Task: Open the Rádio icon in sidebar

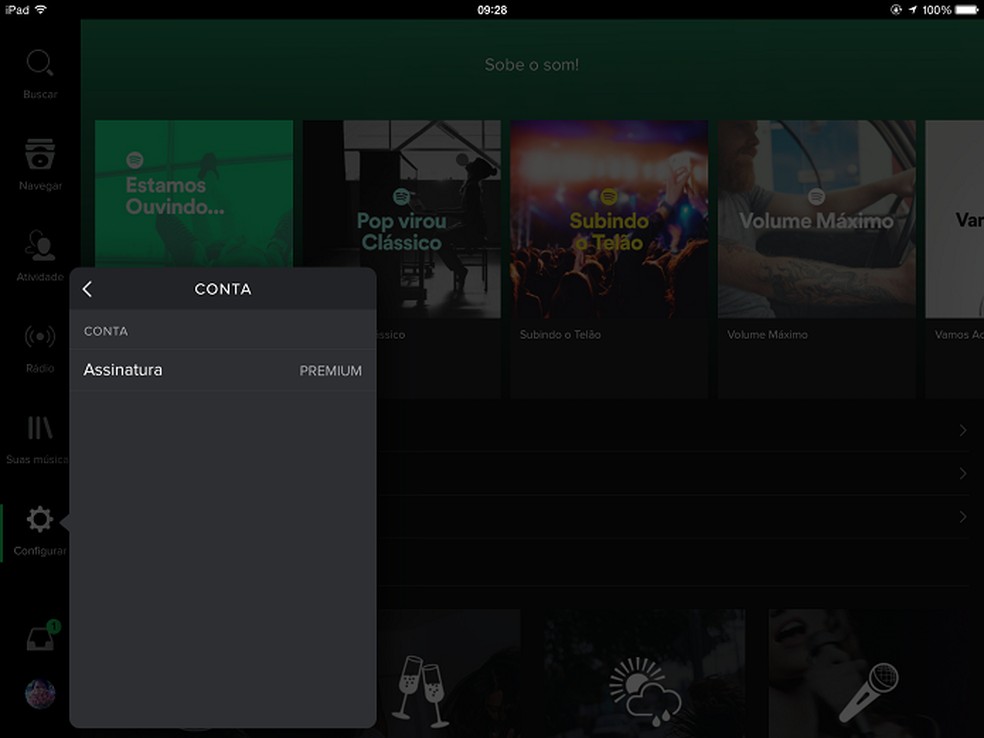Action: (x=40, y=337)
